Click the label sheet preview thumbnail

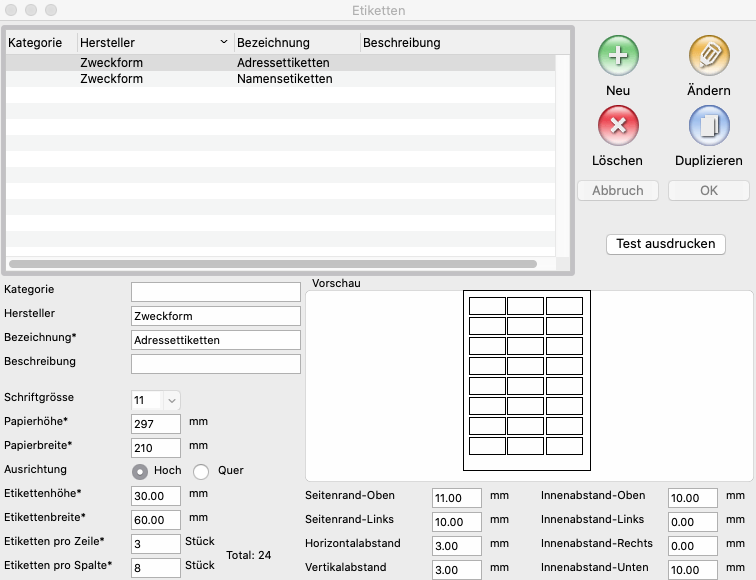click(x=526, y=380)
